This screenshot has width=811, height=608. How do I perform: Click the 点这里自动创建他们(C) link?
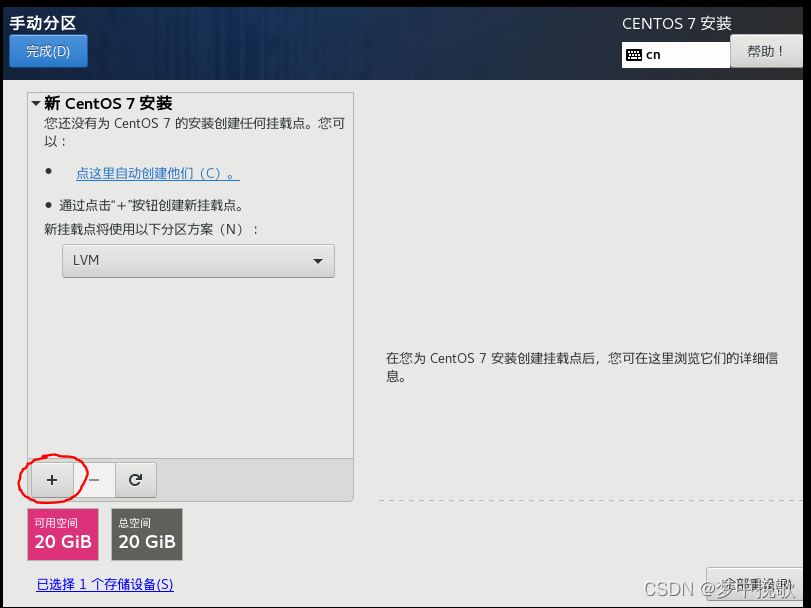(158, 173)
